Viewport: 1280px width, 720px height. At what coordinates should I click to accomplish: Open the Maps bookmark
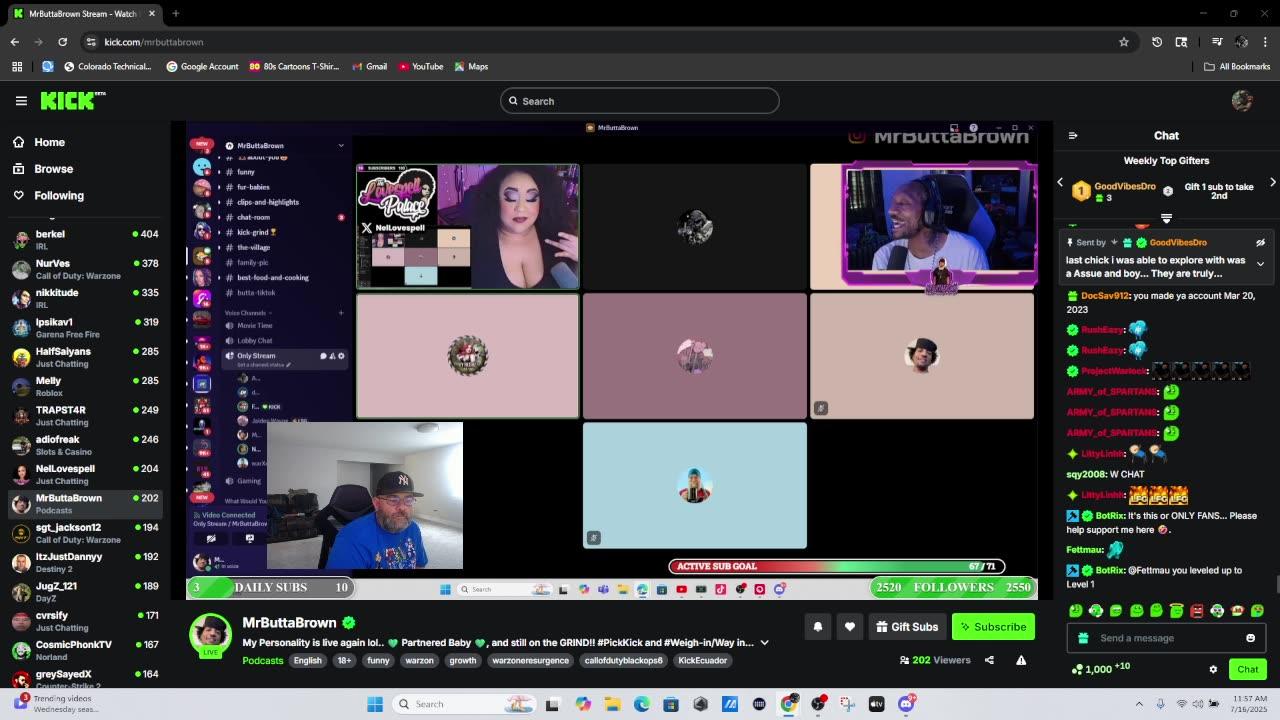[x=471, y=66]
